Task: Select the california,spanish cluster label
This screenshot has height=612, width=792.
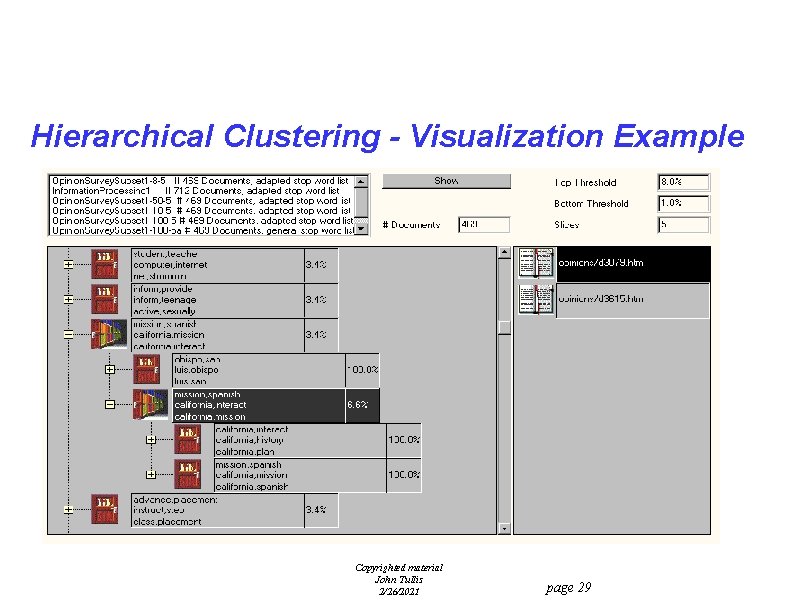Action: click(300, 475)
